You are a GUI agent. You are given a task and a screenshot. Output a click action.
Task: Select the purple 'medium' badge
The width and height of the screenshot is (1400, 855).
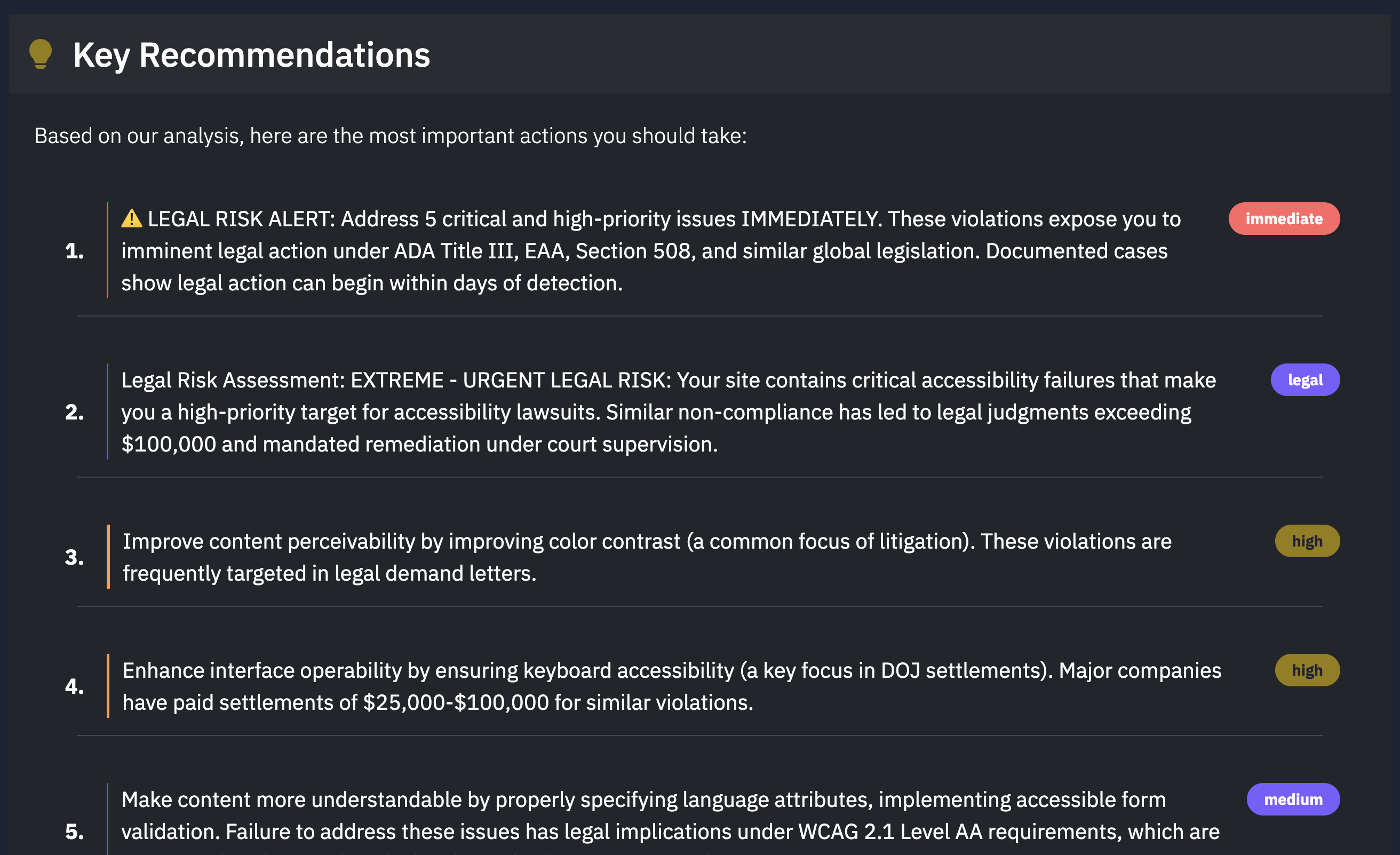click(x=1293, y=799)
